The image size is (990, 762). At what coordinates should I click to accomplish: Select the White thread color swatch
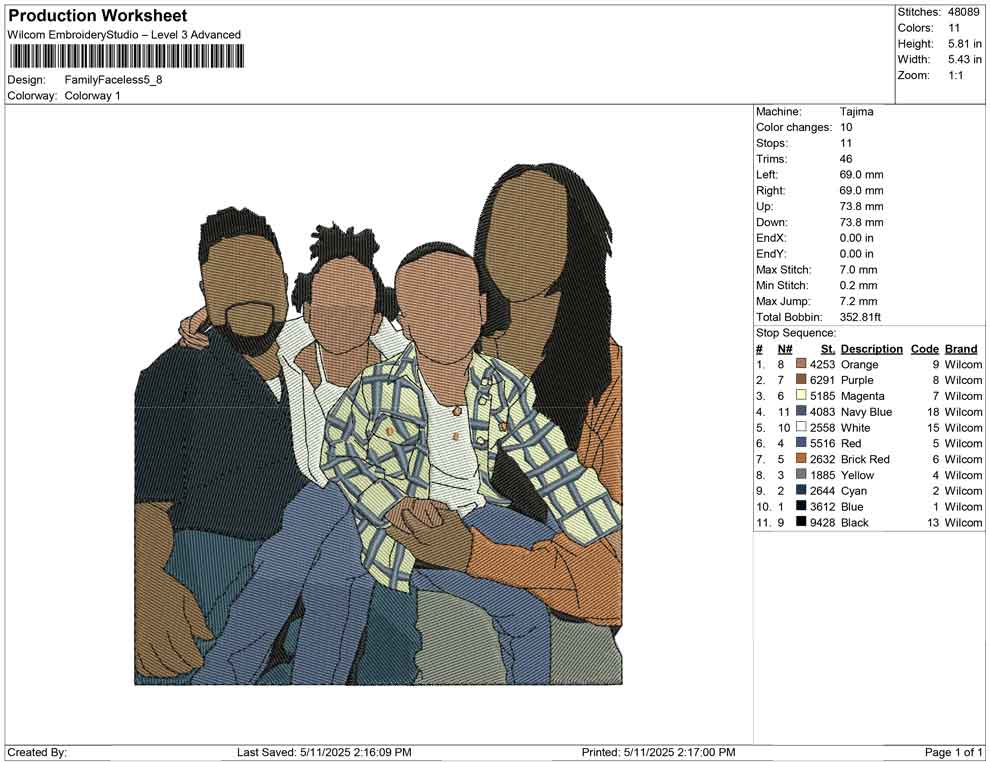click(x=801, y=427)
